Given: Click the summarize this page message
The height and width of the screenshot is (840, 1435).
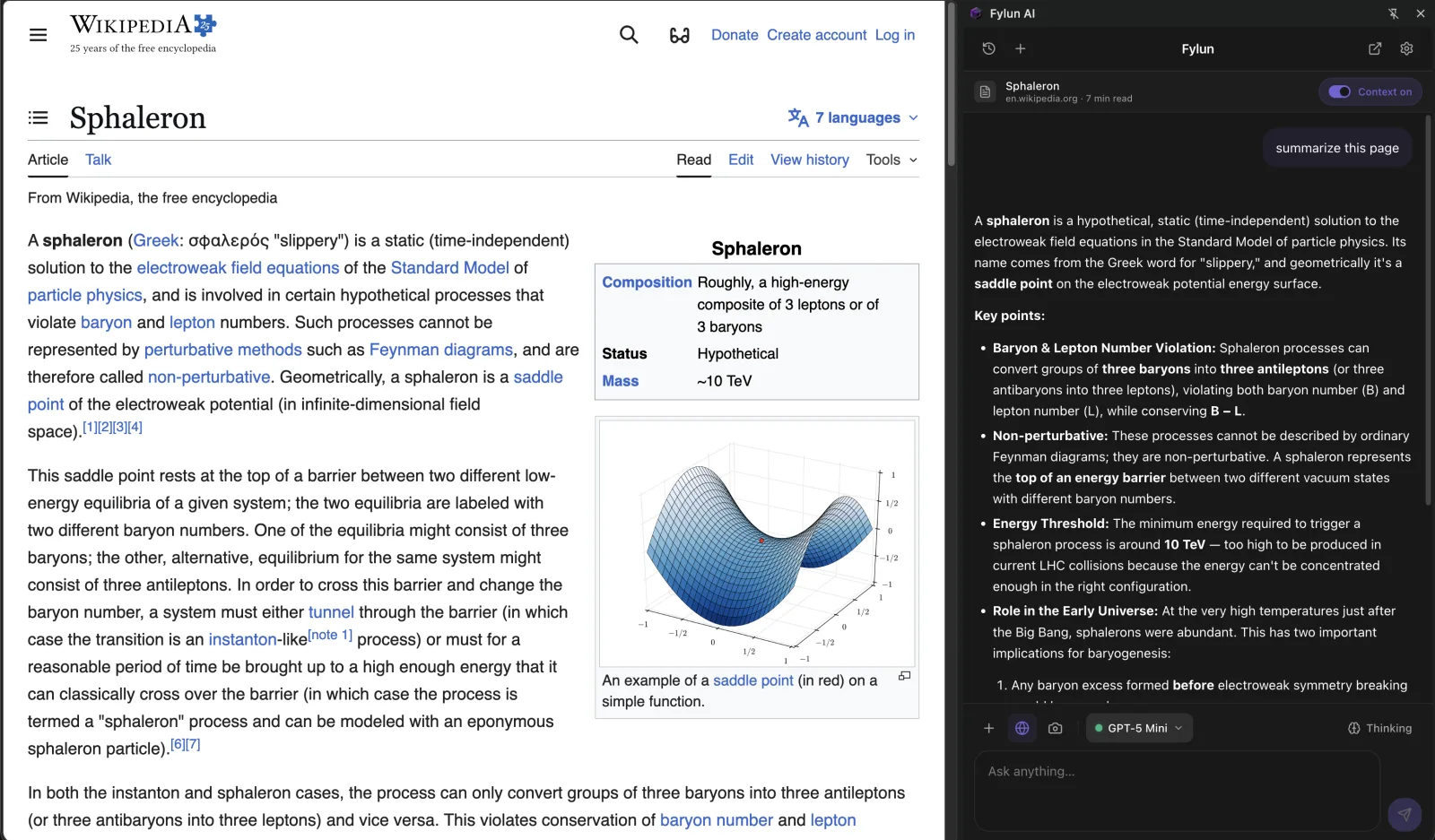Looking at the screenshot, I should pyautogui.click(x=1337, y=148).
